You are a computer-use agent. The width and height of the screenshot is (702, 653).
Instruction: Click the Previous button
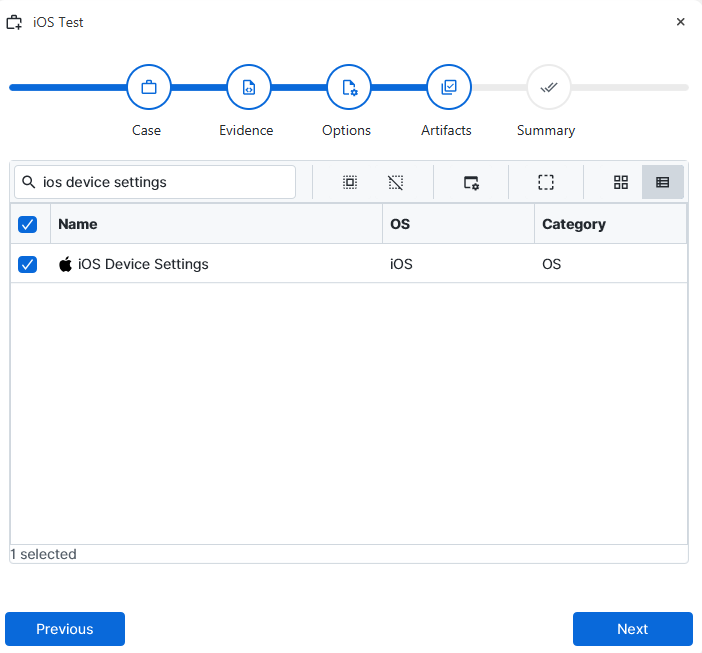tap(65, 629)
